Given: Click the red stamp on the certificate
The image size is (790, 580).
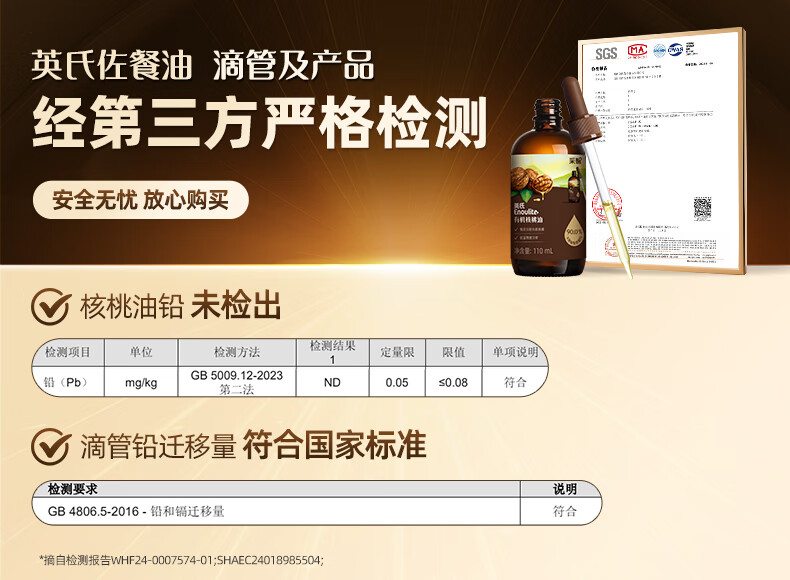Looking at the screenshot, I should (x=607, y=204).
